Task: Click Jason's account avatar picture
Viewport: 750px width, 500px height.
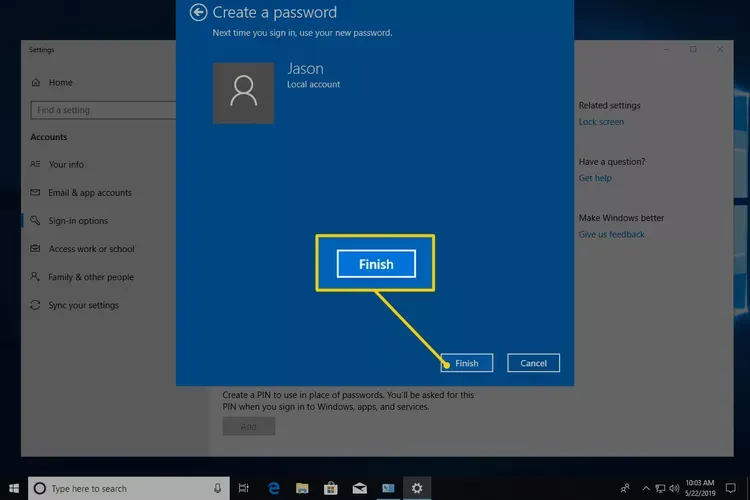Action: (x=243, y=93)
